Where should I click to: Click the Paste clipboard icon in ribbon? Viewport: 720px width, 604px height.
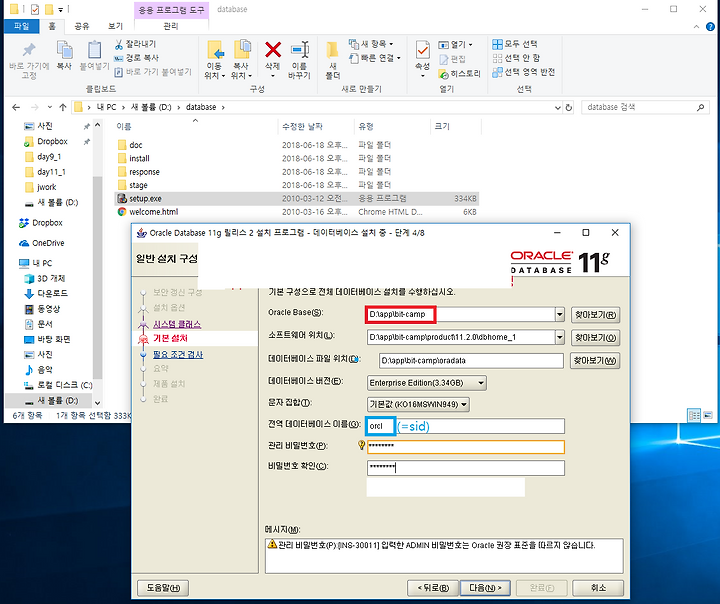[x=94, y=50]
